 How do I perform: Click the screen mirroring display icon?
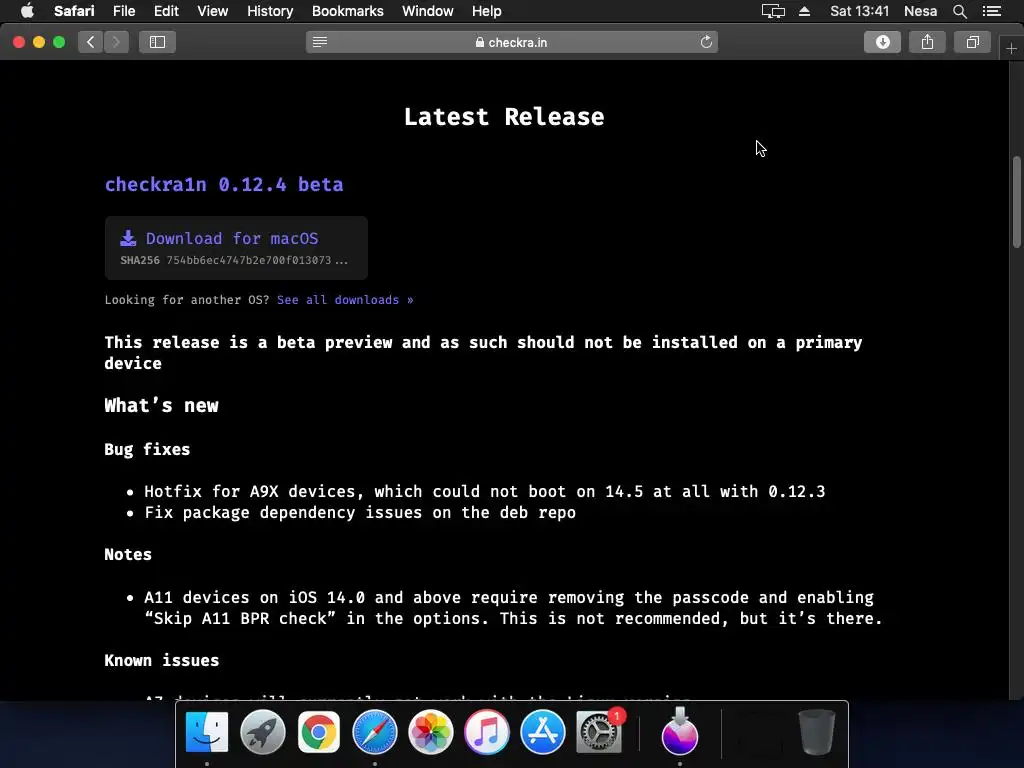[773, 11]
